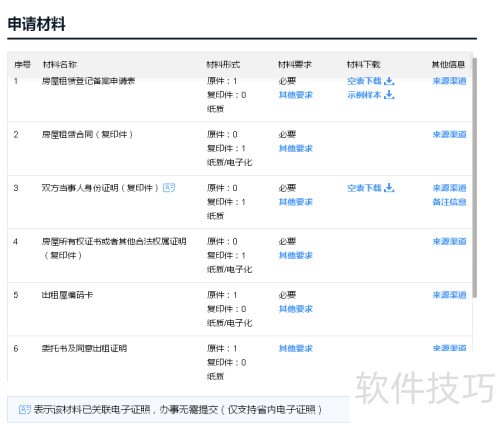Click 申请材料 section heading
This screenshot has height=425, width=500.
pos(37,24)
